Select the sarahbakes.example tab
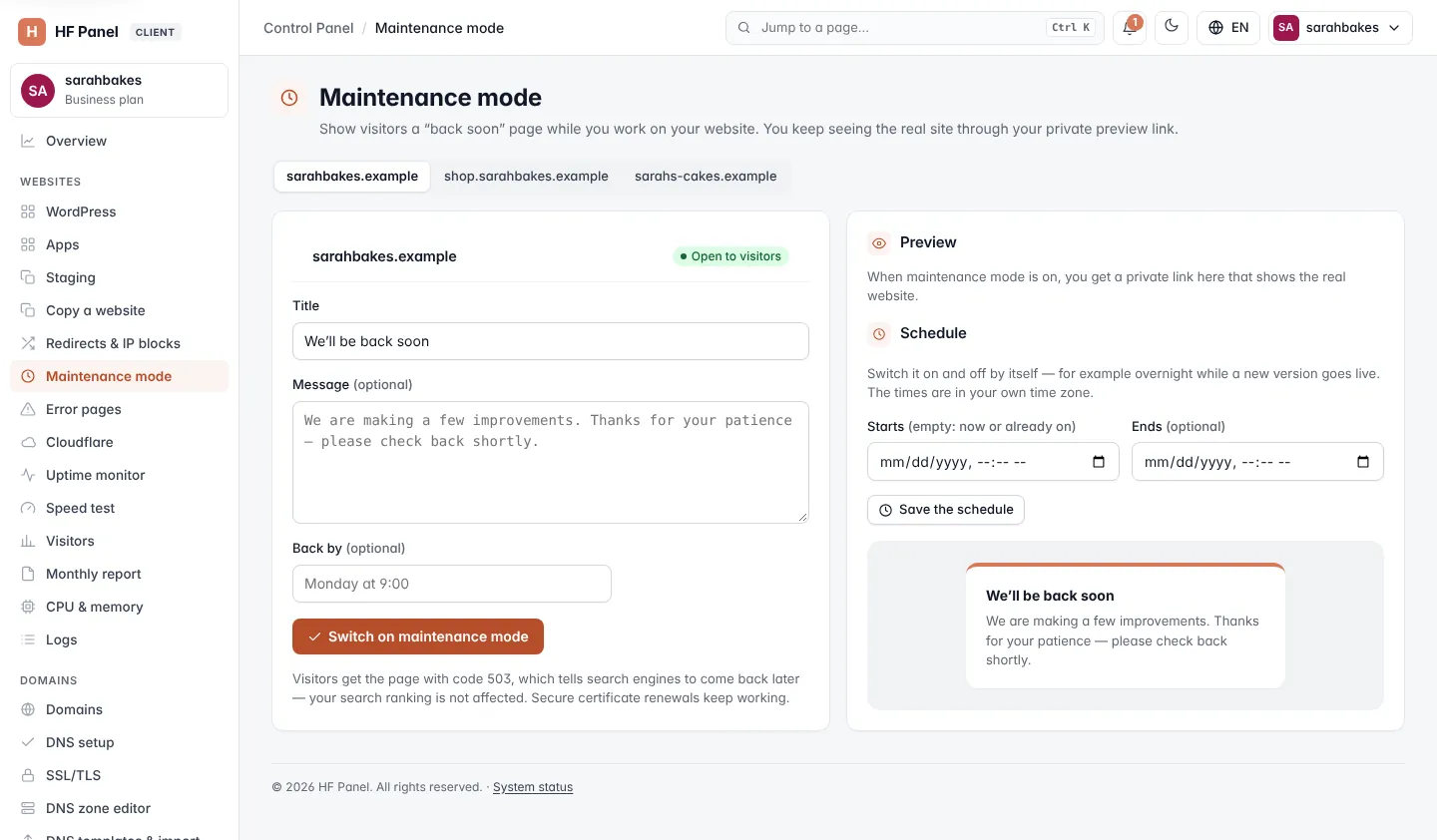The height and width of the screenshot is (840, 1437). [x=352, y=177]
